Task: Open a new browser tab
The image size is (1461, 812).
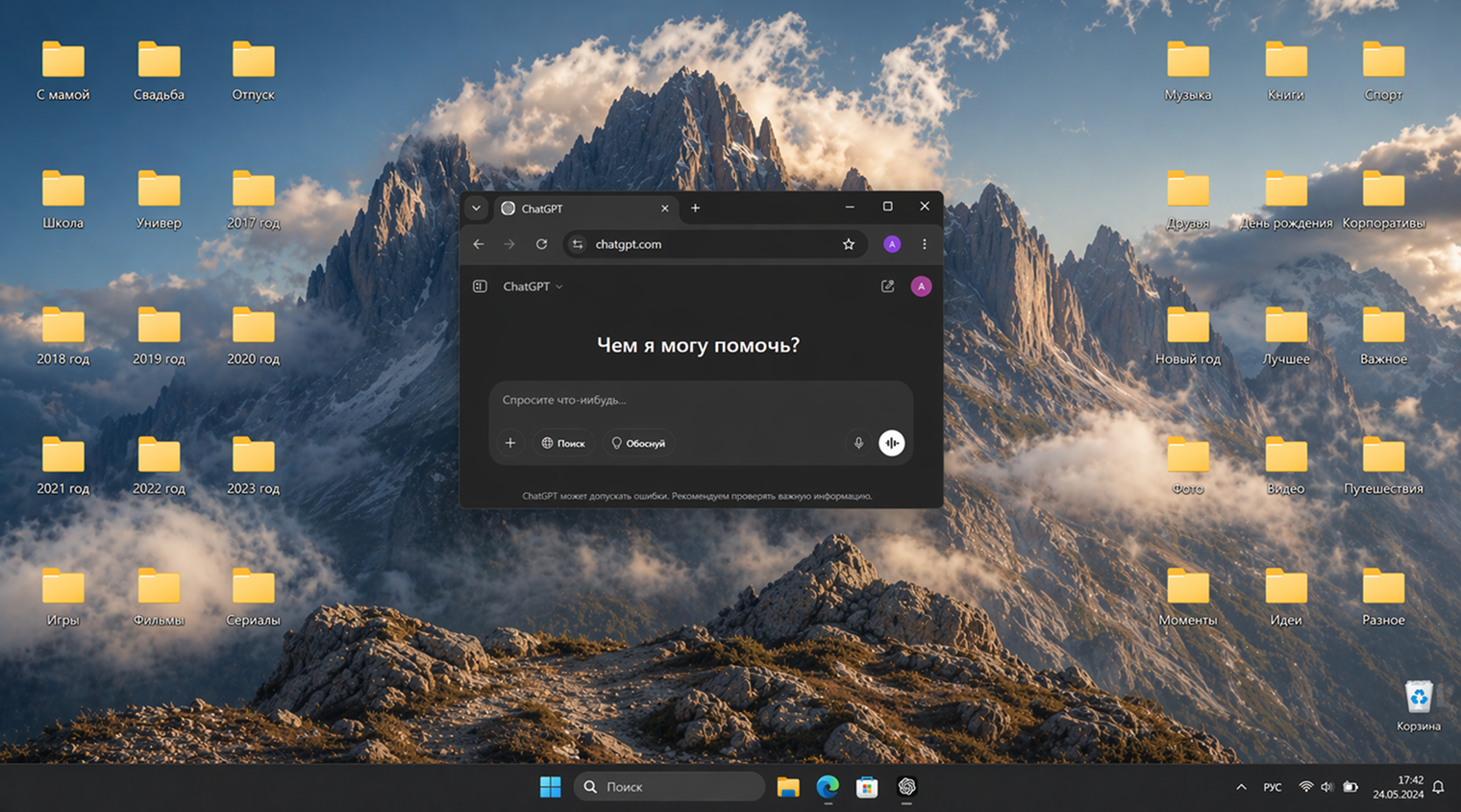Action: click(x=695, y=208)
